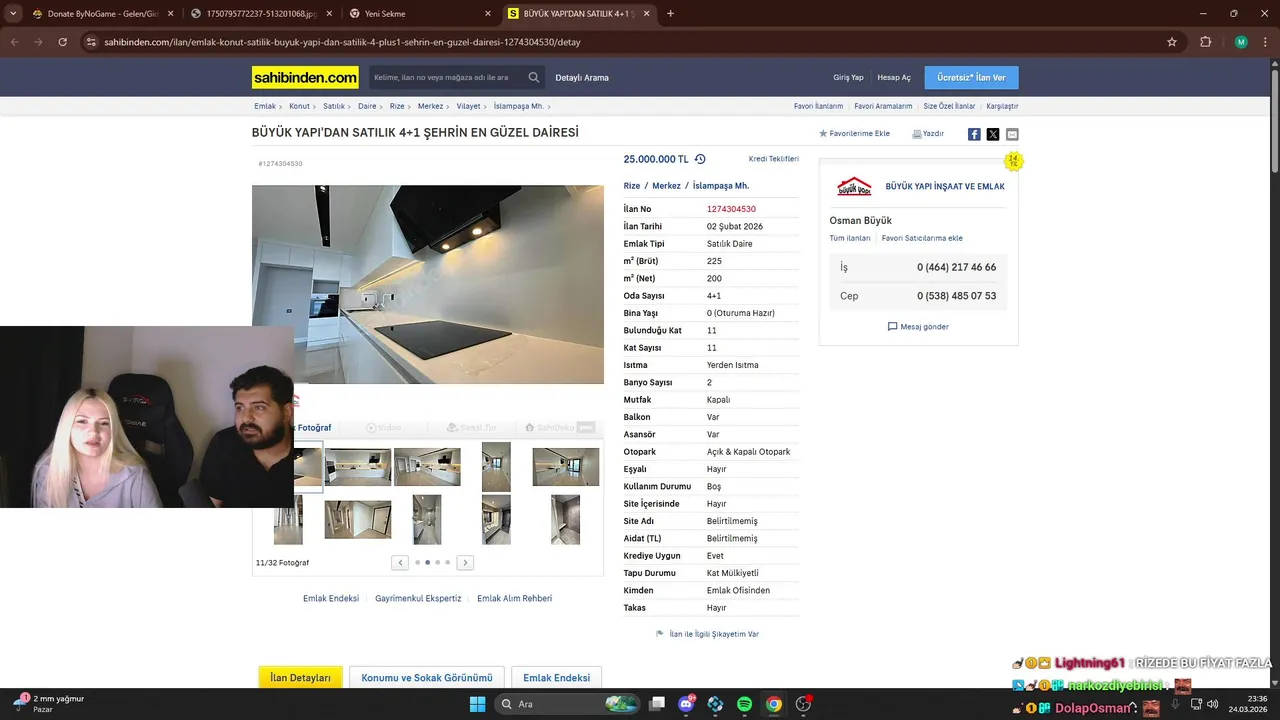Open Chrome profile avatar M
This screenshot has width=1280, height=720.
(1241, 42)
